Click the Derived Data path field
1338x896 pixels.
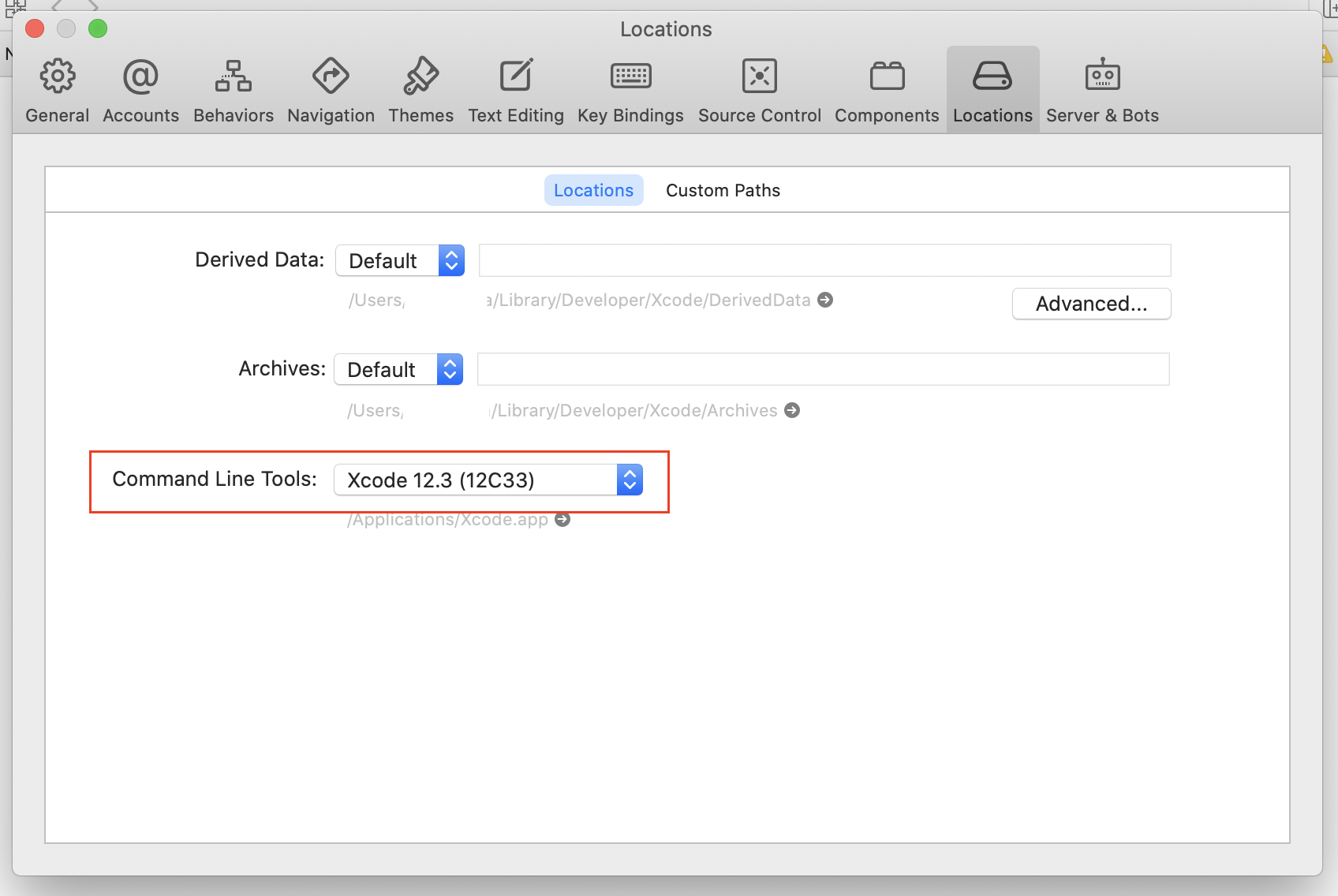click(824, 260)
